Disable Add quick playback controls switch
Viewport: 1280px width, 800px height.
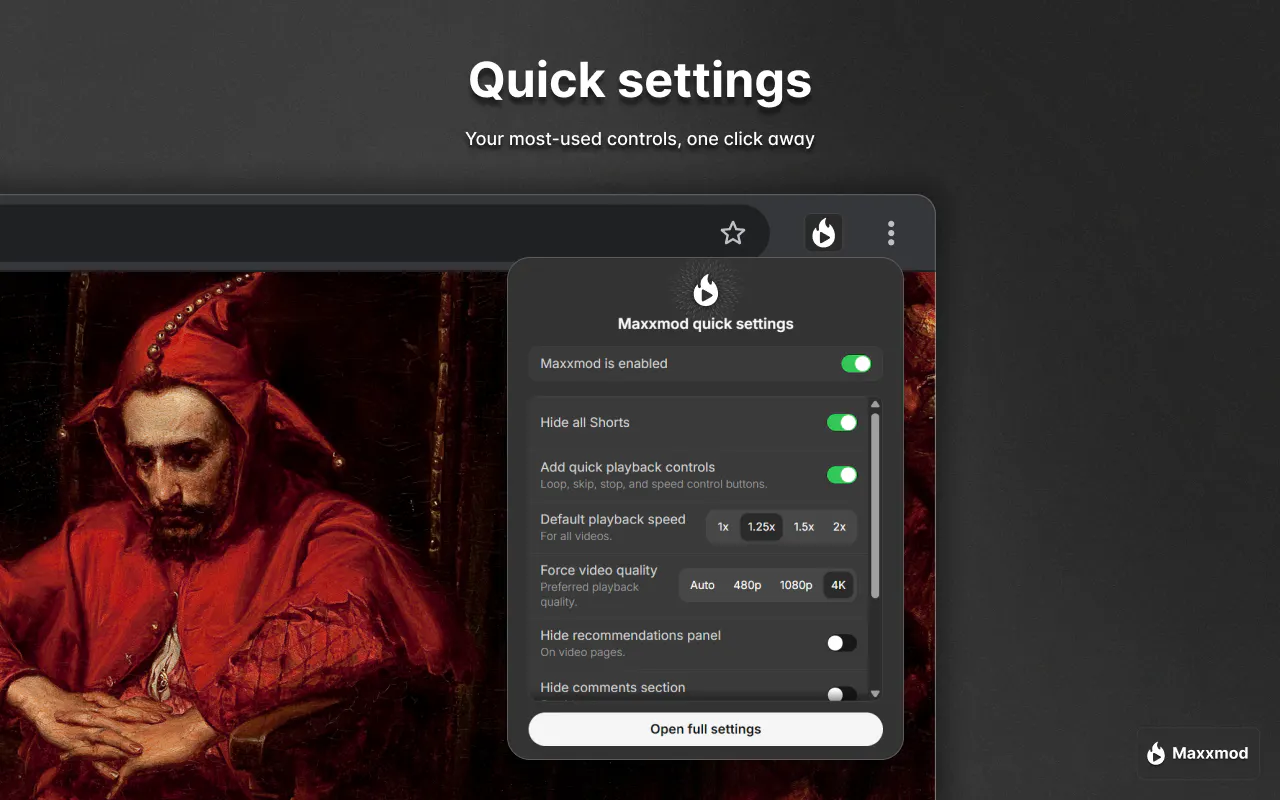click(842, 474)
